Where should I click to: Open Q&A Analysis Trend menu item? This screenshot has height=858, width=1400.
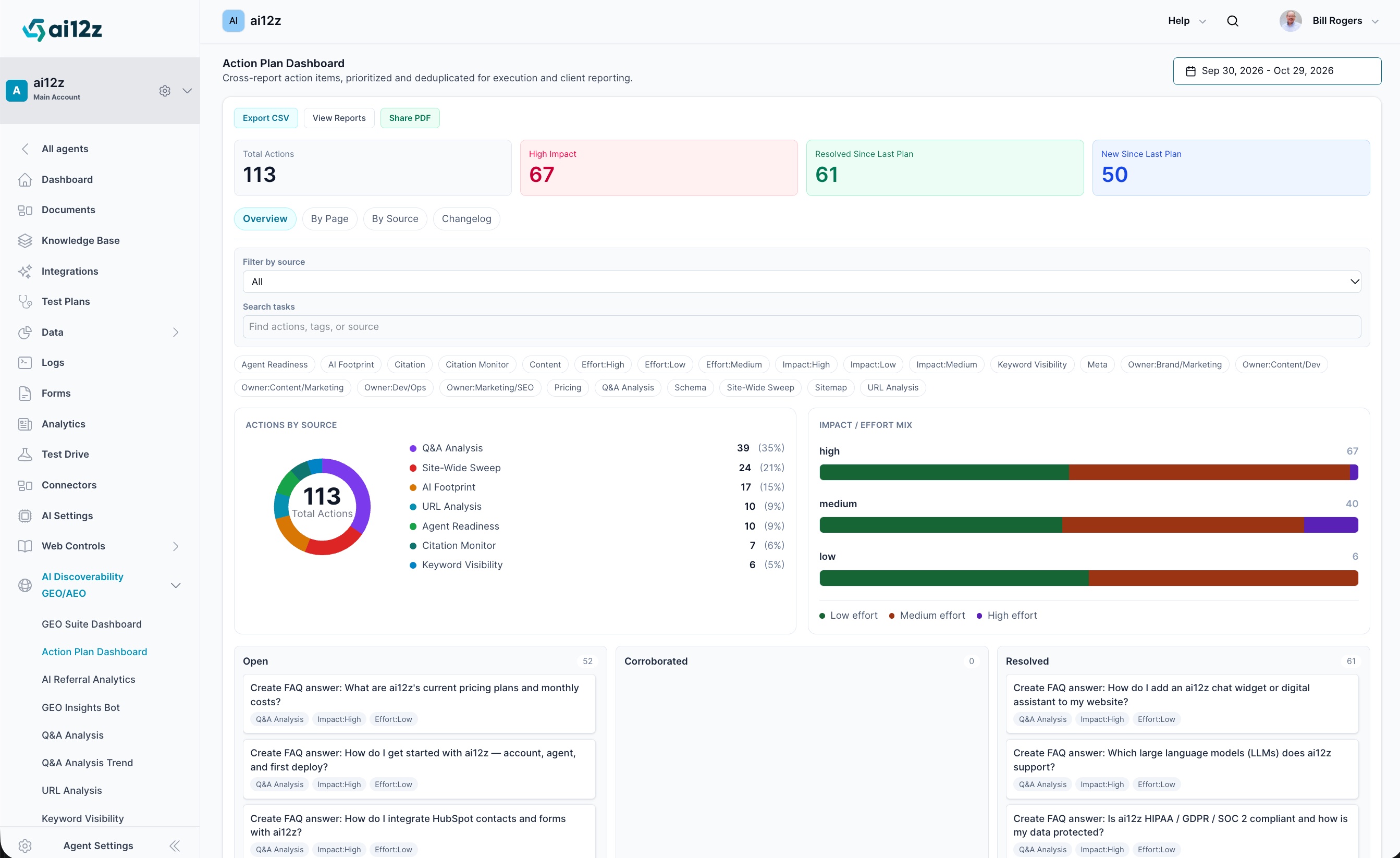[87, 763]
